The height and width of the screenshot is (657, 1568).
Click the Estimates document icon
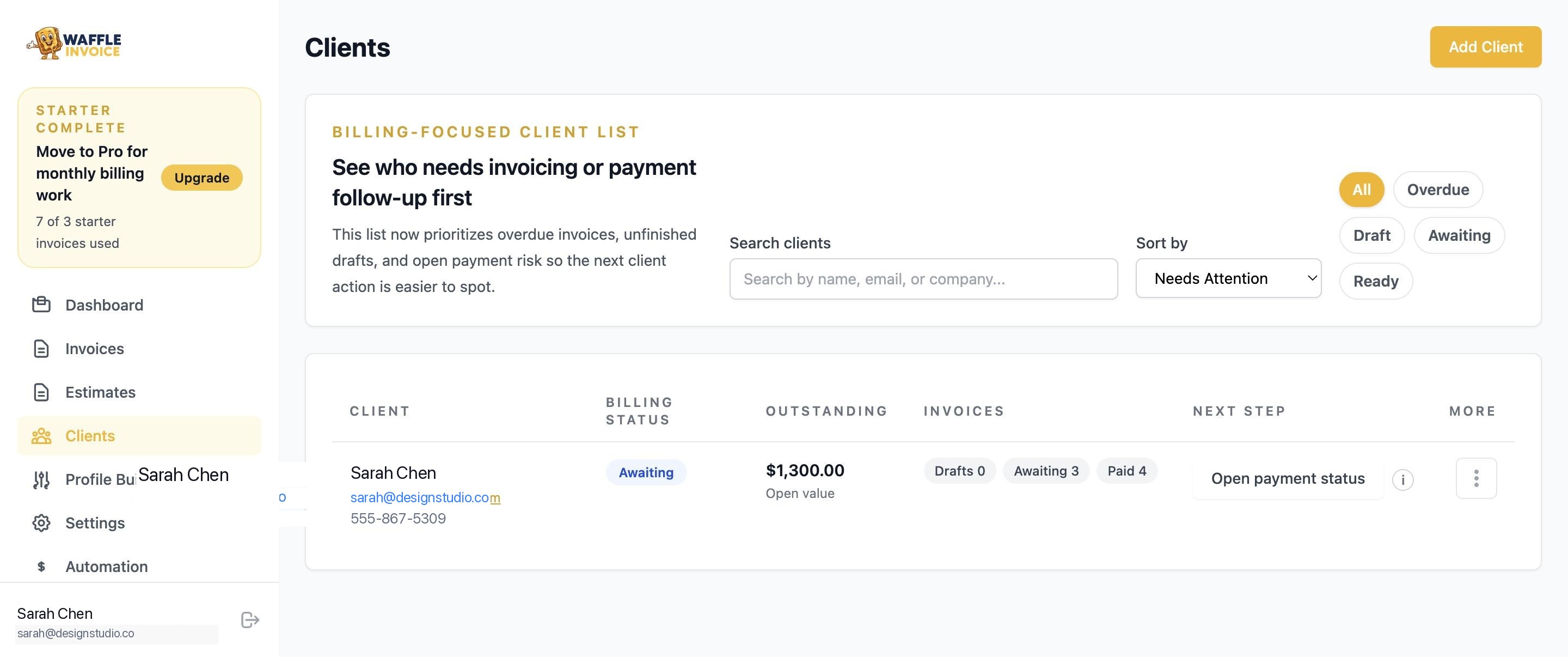pos(41,392)
